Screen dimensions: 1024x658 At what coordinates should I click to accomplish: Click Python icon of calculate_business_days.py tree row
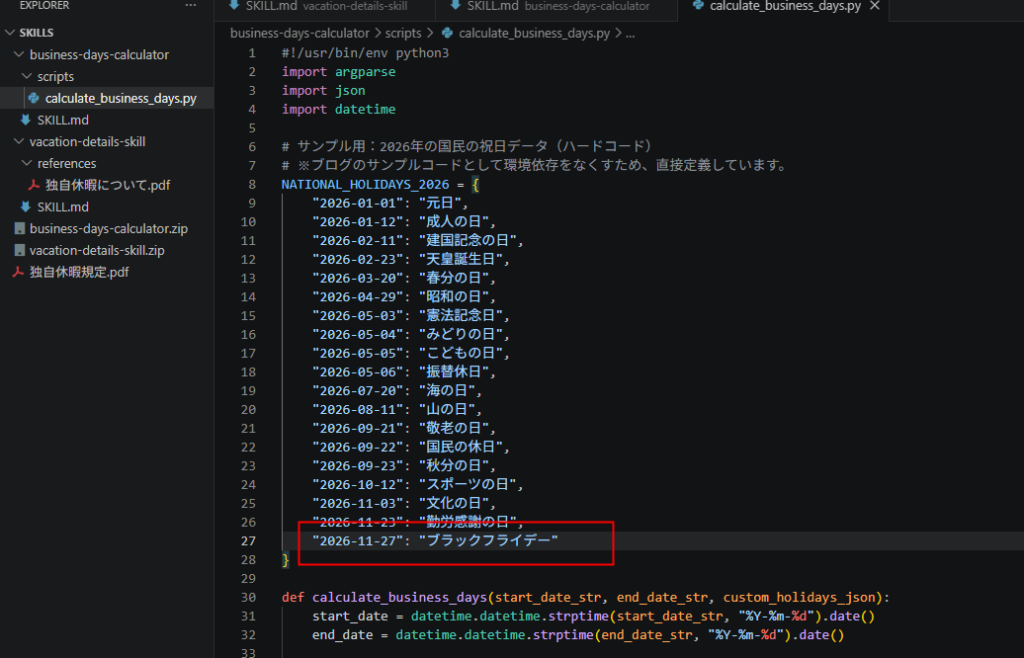(x=34, y=99)
